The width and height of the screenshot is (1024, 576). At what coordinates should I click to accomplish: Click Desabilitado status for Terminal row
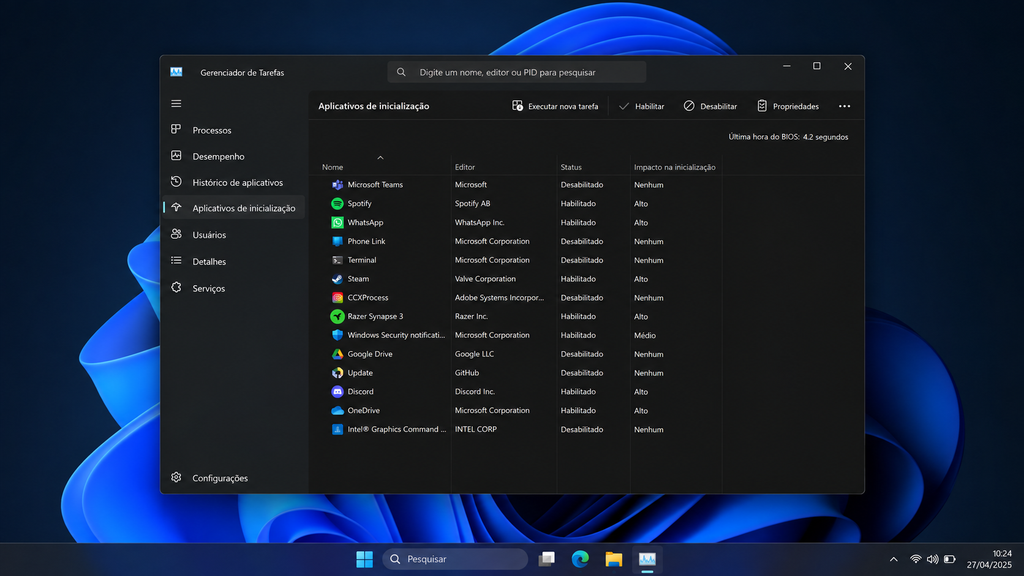coord(582,260)
